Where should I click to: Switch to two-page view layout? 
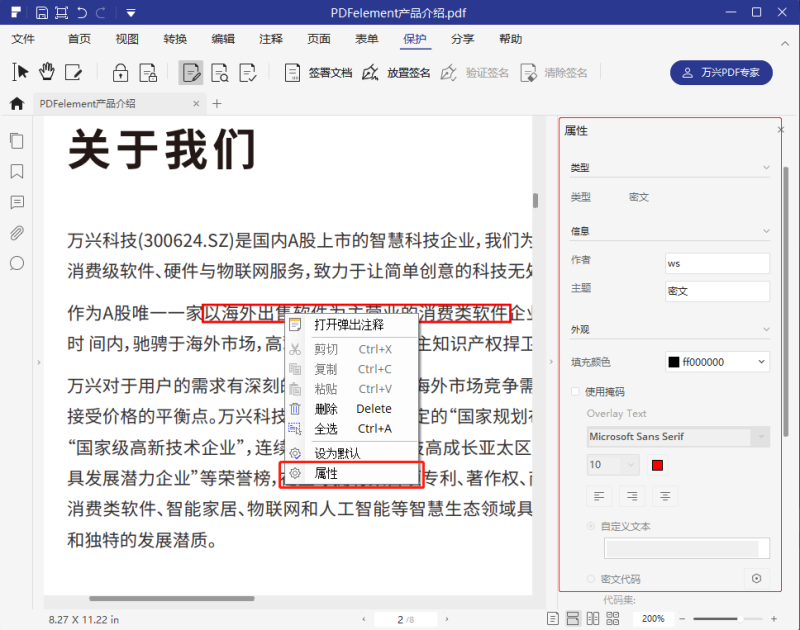pyautogui.click(x=595, y=617)
